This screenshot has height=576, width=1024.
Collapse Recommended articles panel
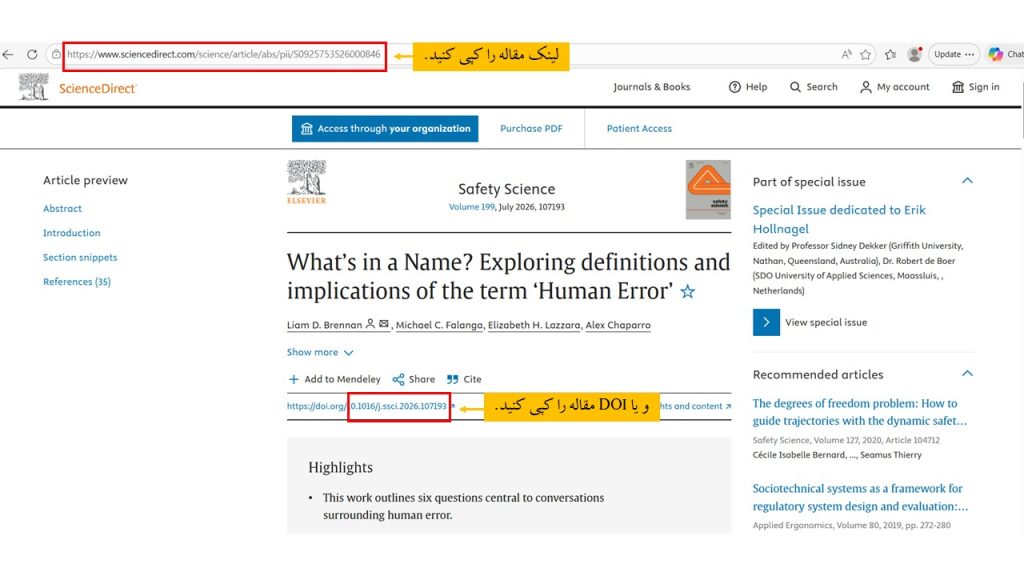pos(967,374)
